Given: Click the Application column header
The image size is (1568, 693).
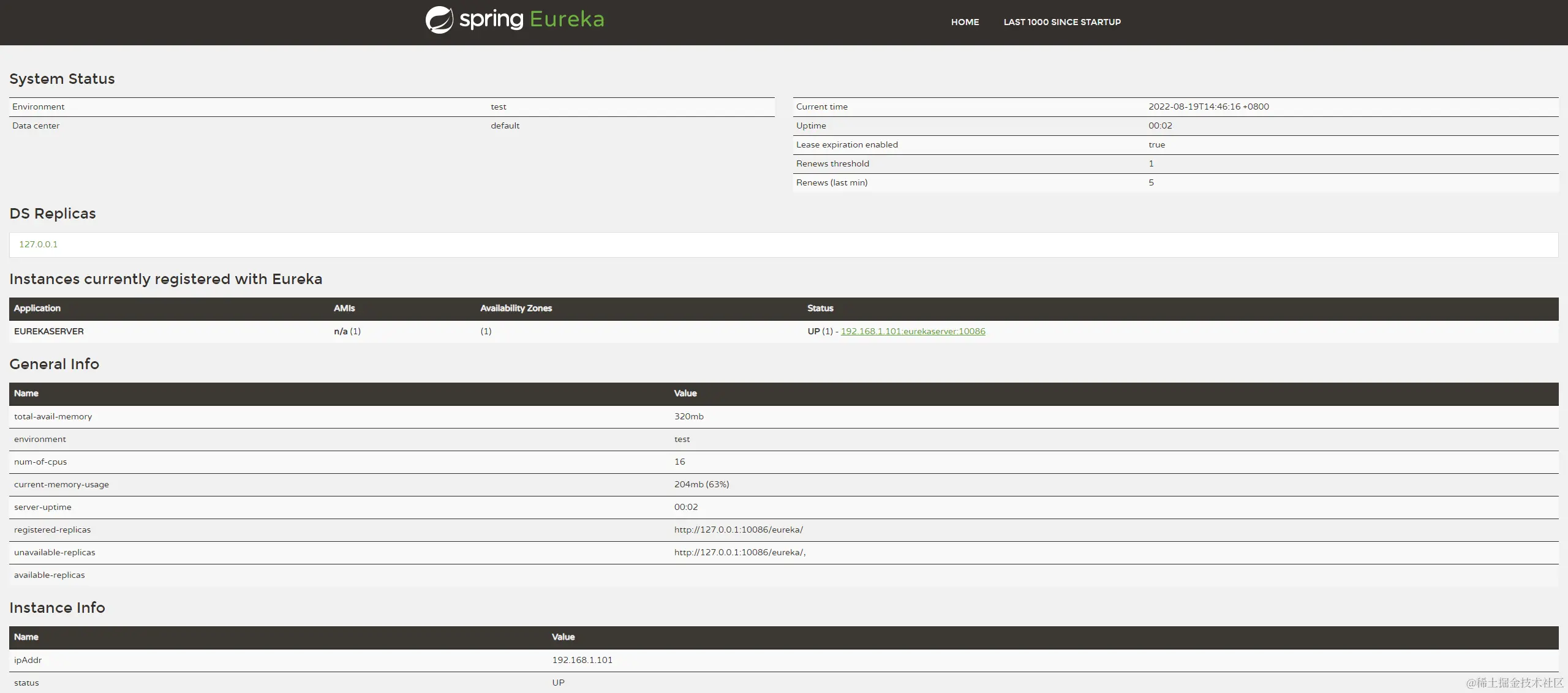Looking at the screenshot, I should [x=37, y=308].
